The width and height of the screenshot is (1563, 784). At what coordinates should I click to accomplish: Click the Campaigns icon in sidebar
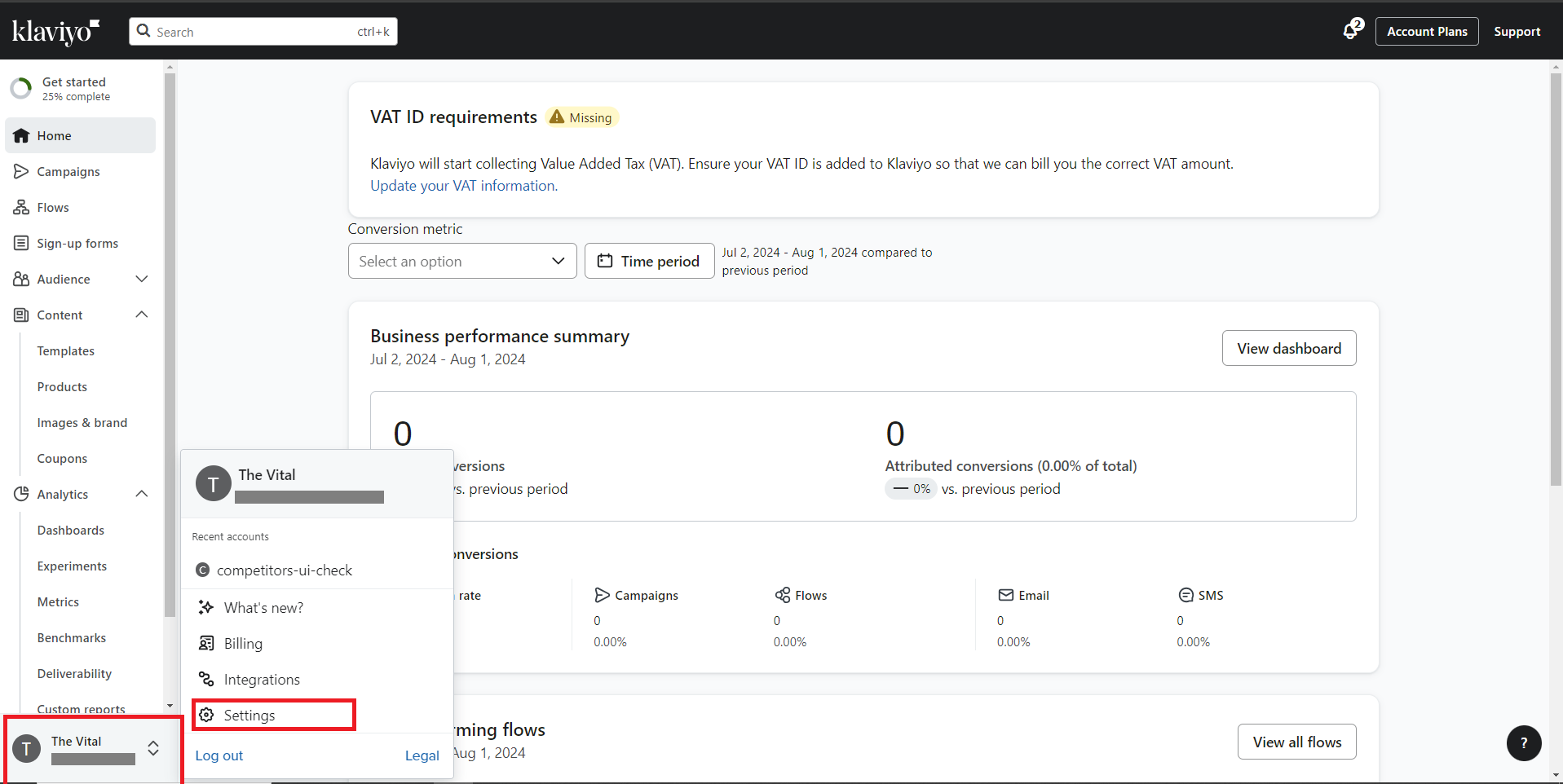[x=21, y=171]
